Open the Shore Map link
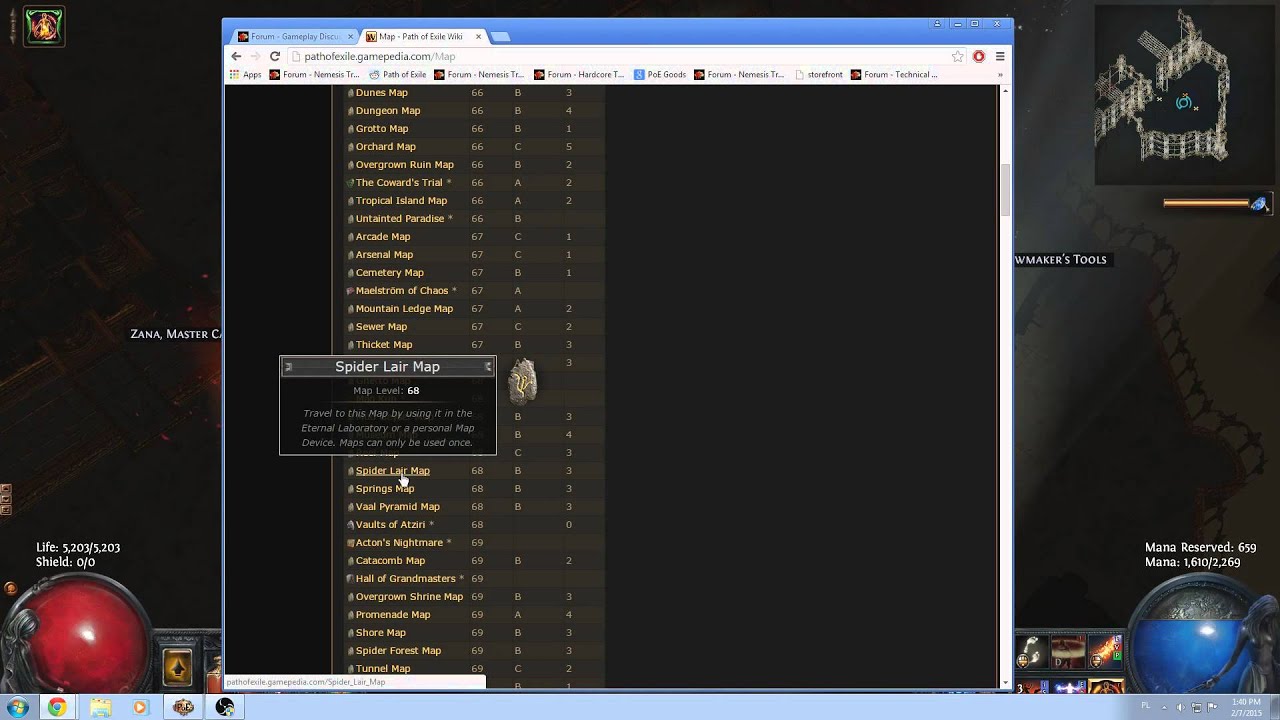This screenshot has height=720, width=1280. [381, 633]
